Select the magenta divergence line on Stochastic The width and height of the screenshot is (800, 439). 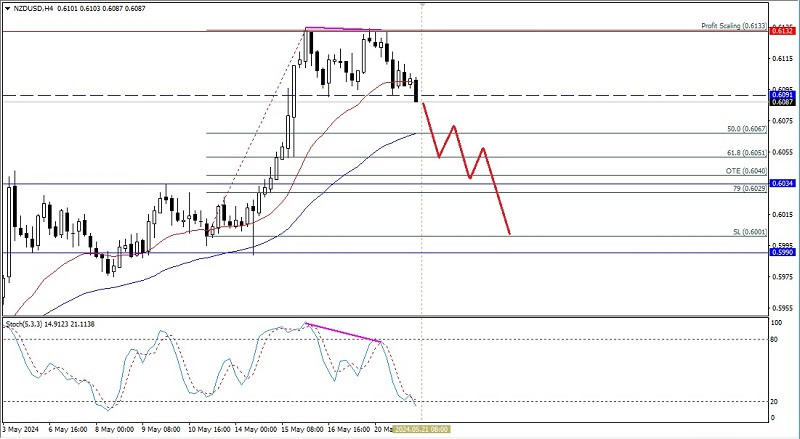343,332
